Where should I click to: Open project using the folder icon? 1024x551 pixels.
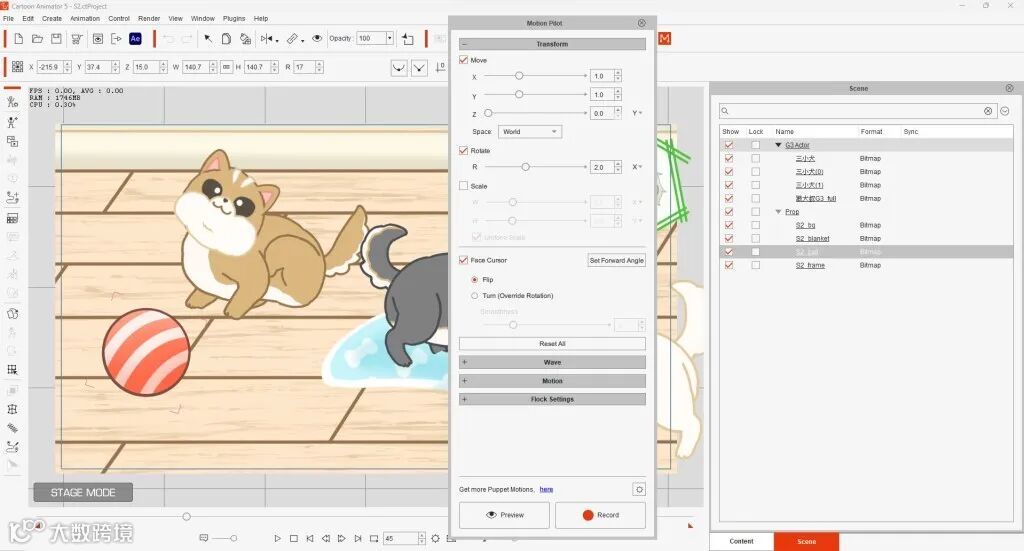click(x=37, y=39)
